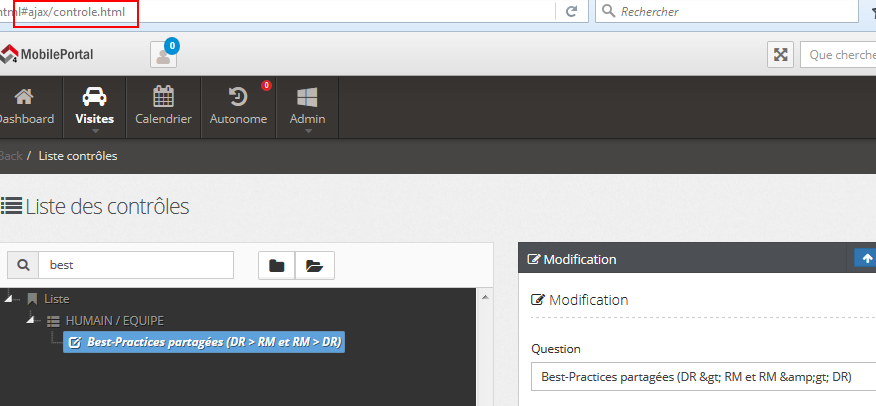876x406 pixels.
Task: Open the Autonome menu item
Action: pyautogui.click(x=238, y=107)
